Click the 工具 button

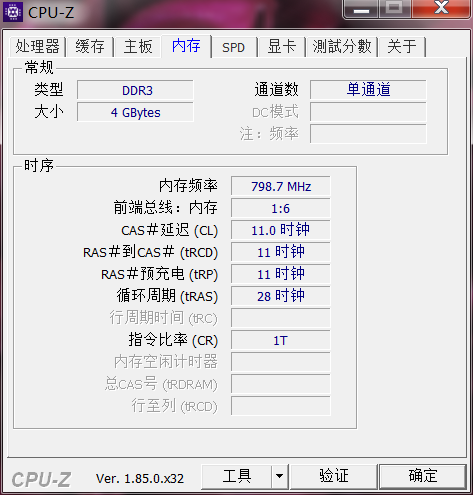point(236,477)
